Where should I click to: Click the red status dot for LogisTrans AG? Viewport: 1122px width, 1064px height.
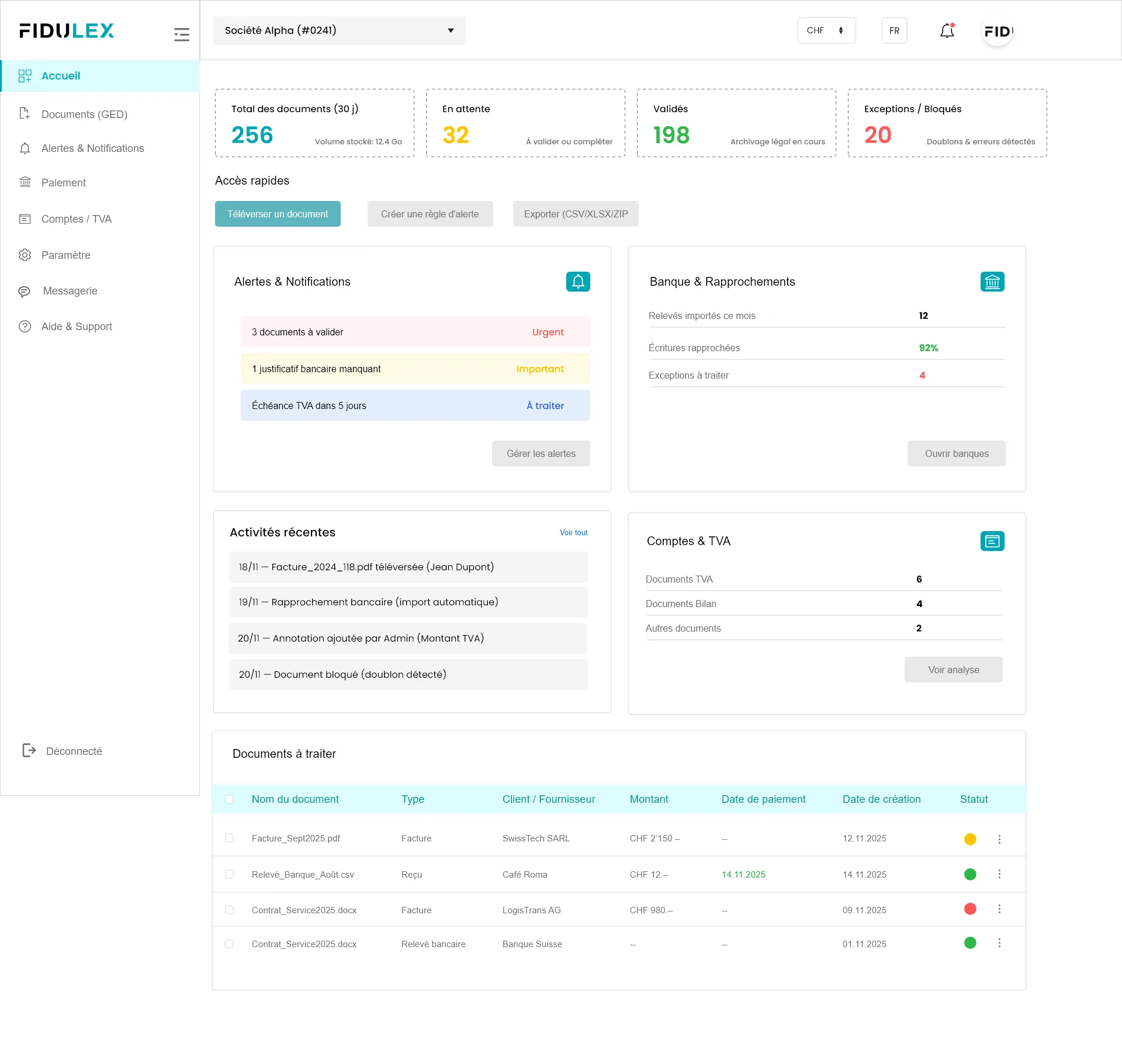[x=970, y=909]
